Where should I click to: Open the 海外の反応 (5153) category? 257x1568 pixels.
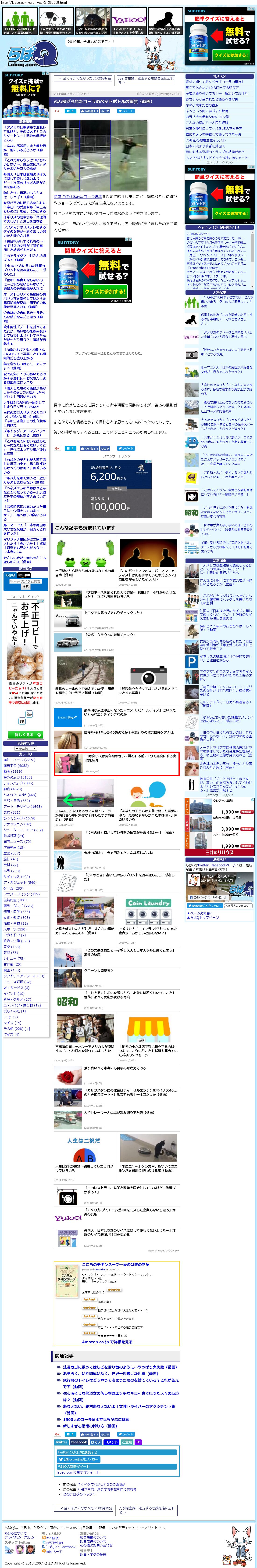click(x=18, y=777)
